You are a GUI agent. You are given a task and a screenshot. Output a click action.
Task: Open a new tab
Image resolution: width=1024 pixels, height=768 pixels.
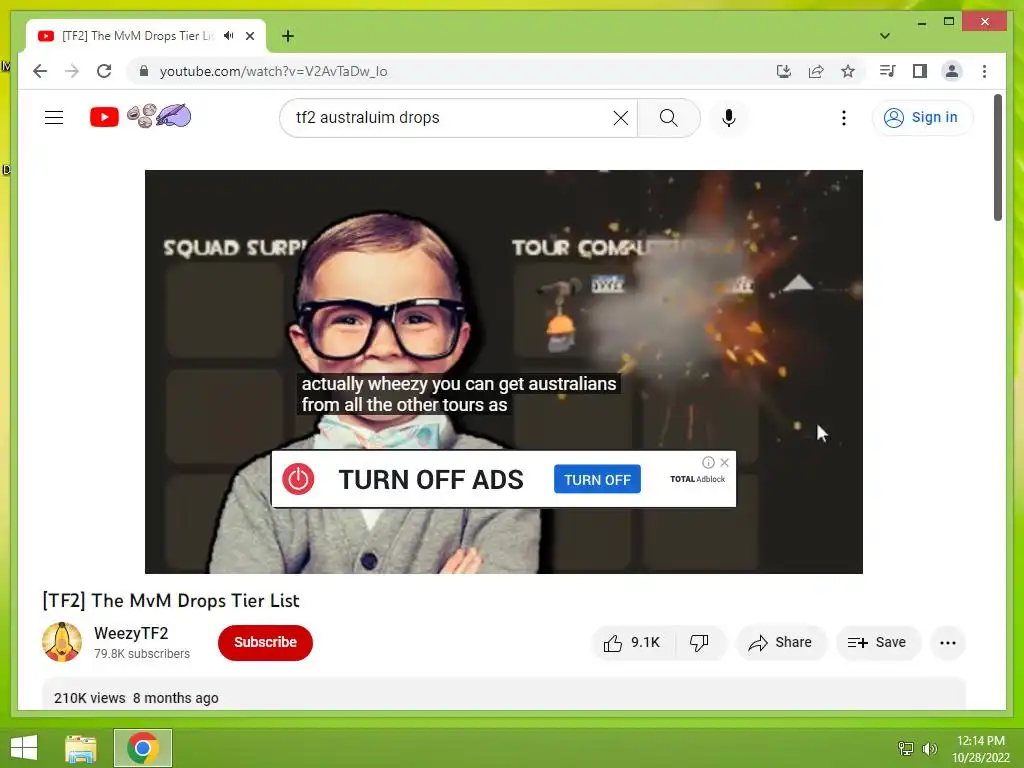[x=288, y=36]
